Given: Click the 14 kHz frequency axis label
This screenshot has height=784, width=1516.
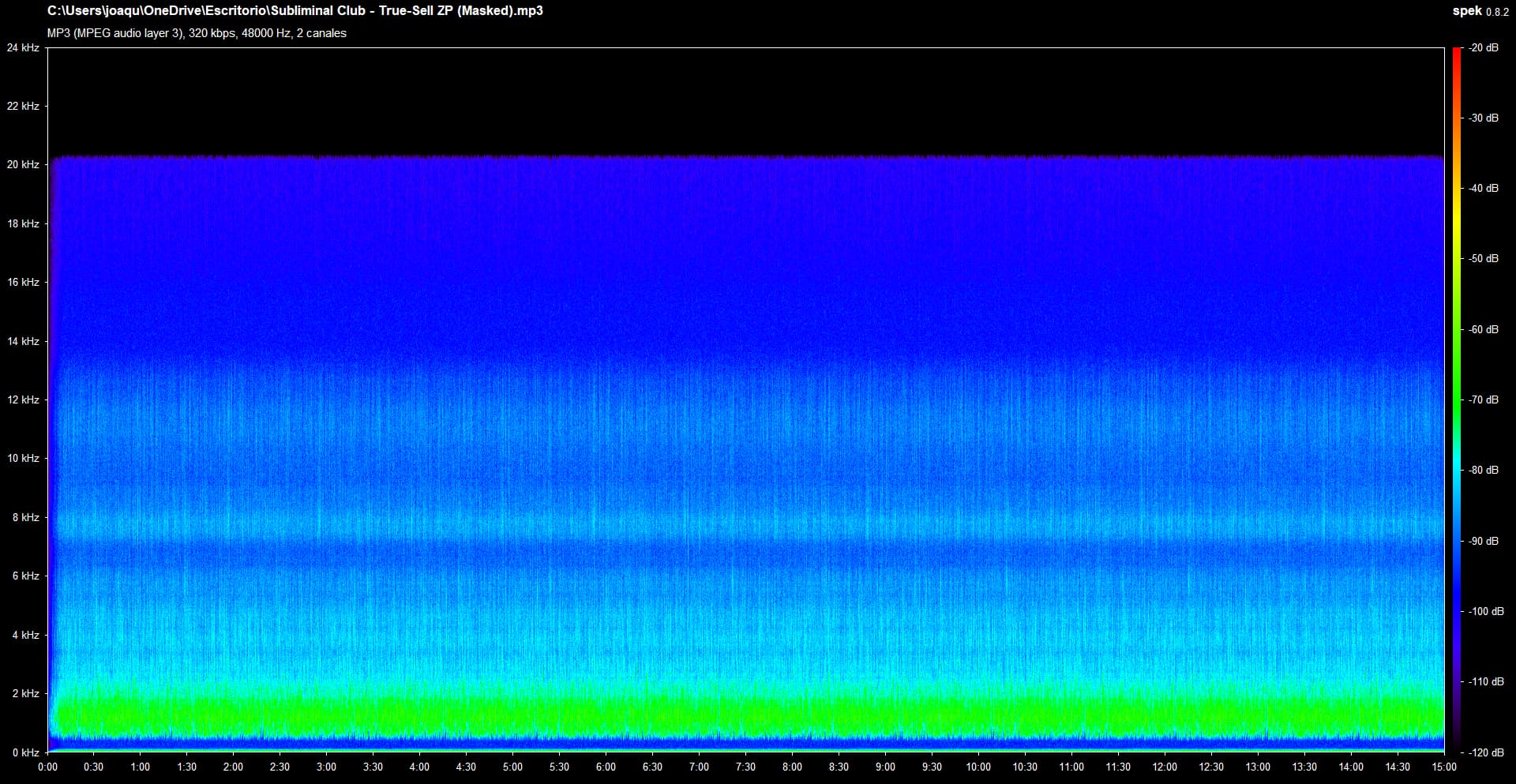Looking at the screenshot, I should pos(23,341).
